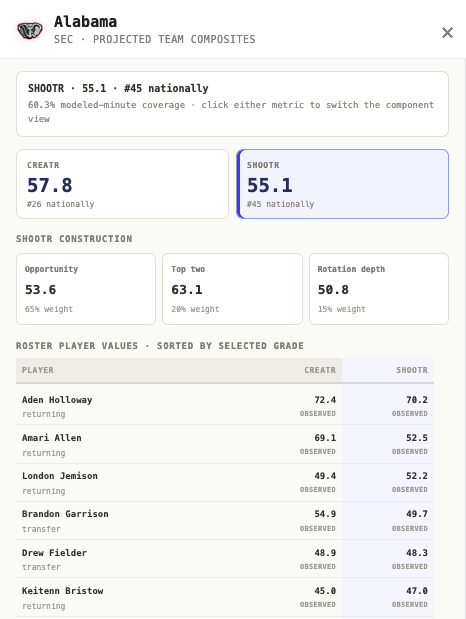Click the SHOOTR 55.1 #45 nationally summary heading

point(118,88)
